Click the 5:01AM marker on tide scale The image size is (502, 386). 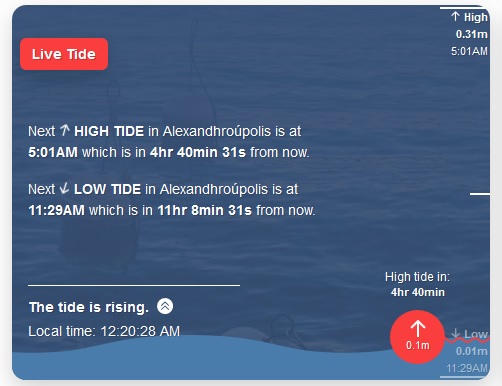pyautogui.click(x=469, y=51)
